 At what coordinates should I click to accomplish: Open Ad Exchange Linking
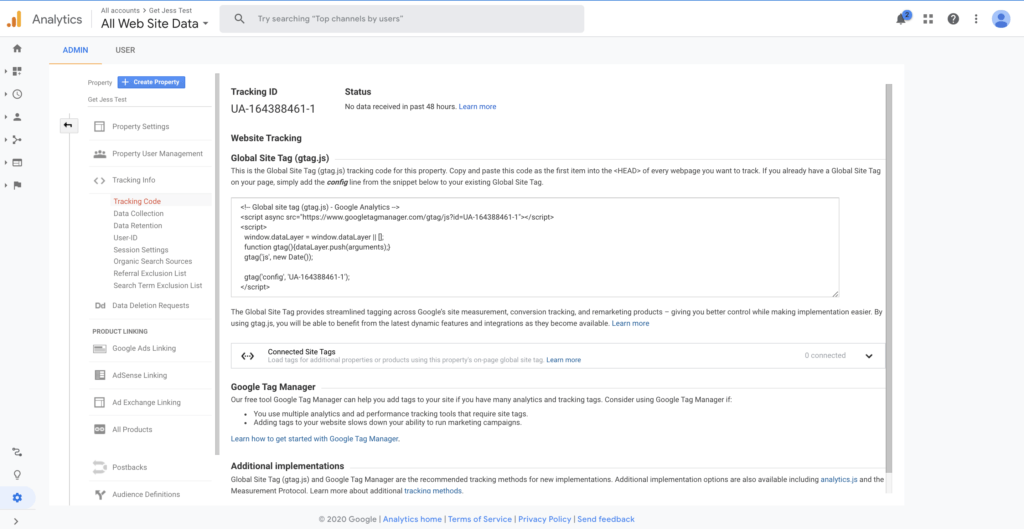(146, 402)
